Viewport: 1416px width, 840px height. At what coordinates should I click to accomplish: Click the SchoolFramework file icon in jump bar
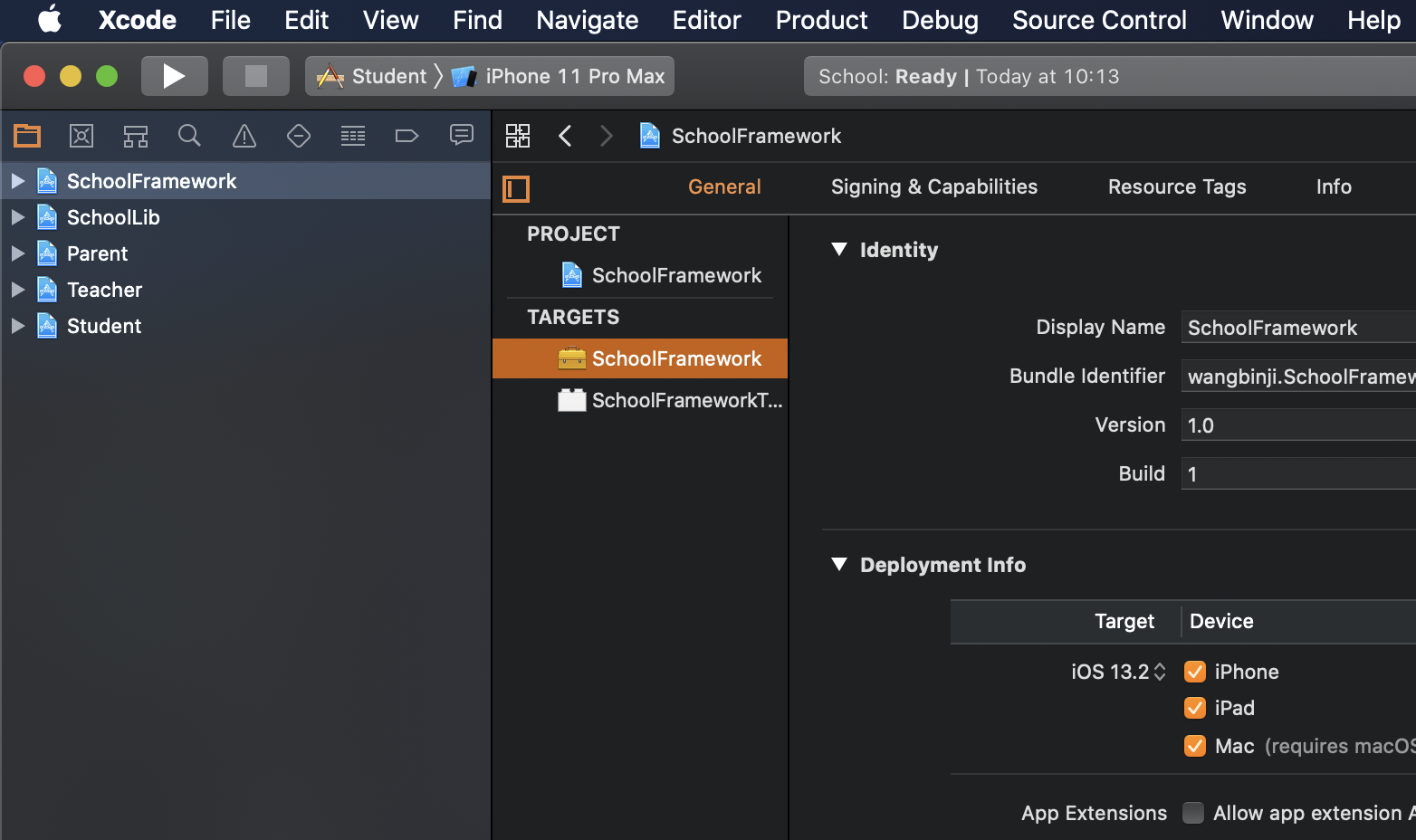point(649,136)
